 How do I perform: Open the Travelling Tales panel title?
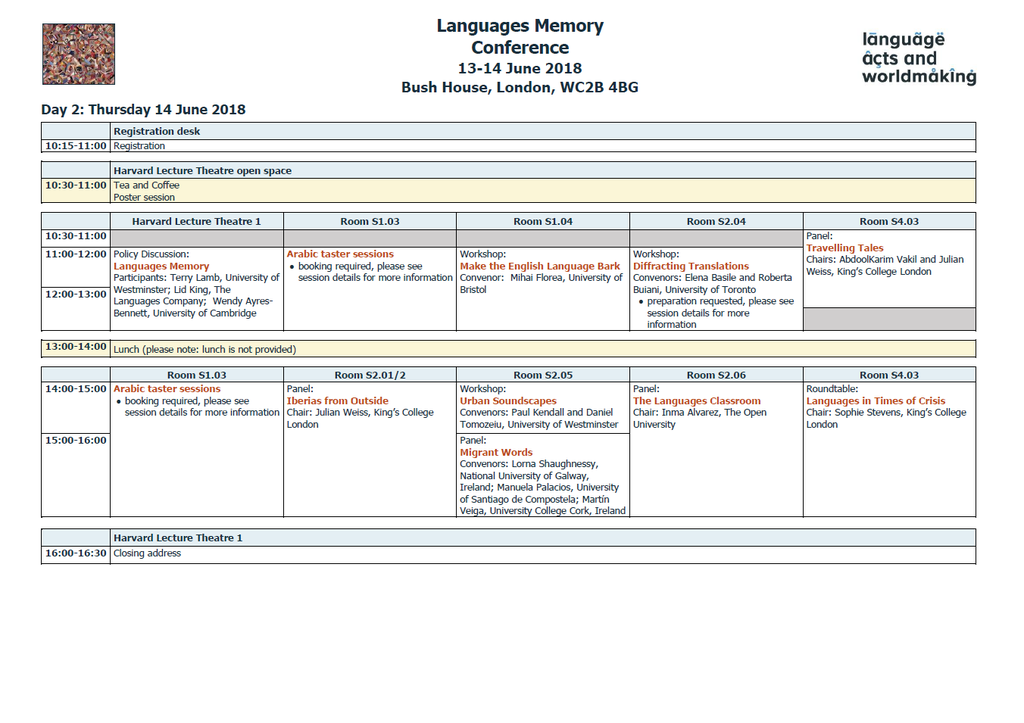point(845,248)
